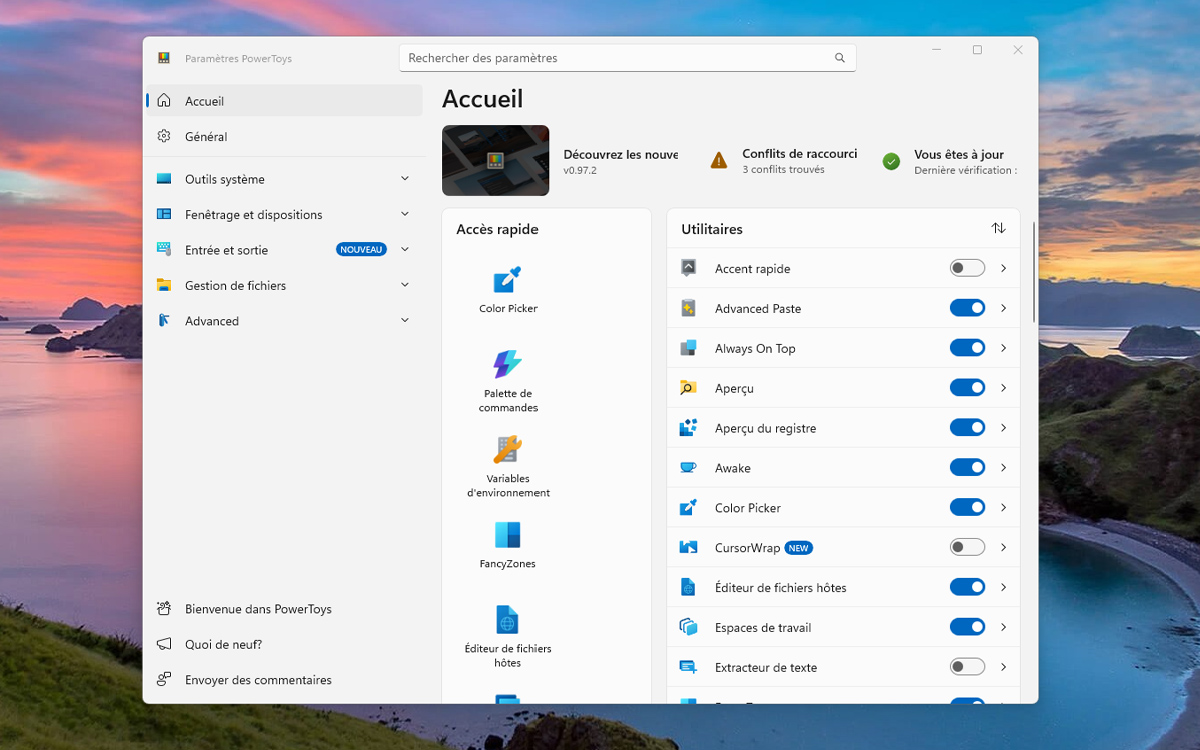Image resolution: width=1200 pixels, height=750 pixels.
Task: Click the sort icon in Utilitaires header
Action: 998,228
